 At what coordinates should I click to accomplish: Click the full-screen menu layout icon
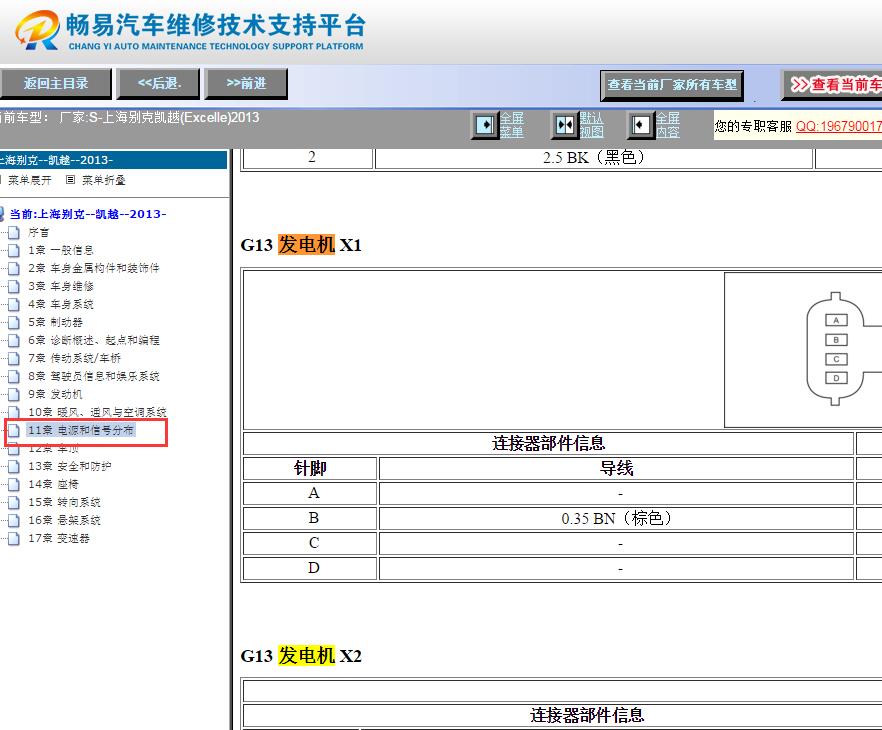(x=484, y=124)
